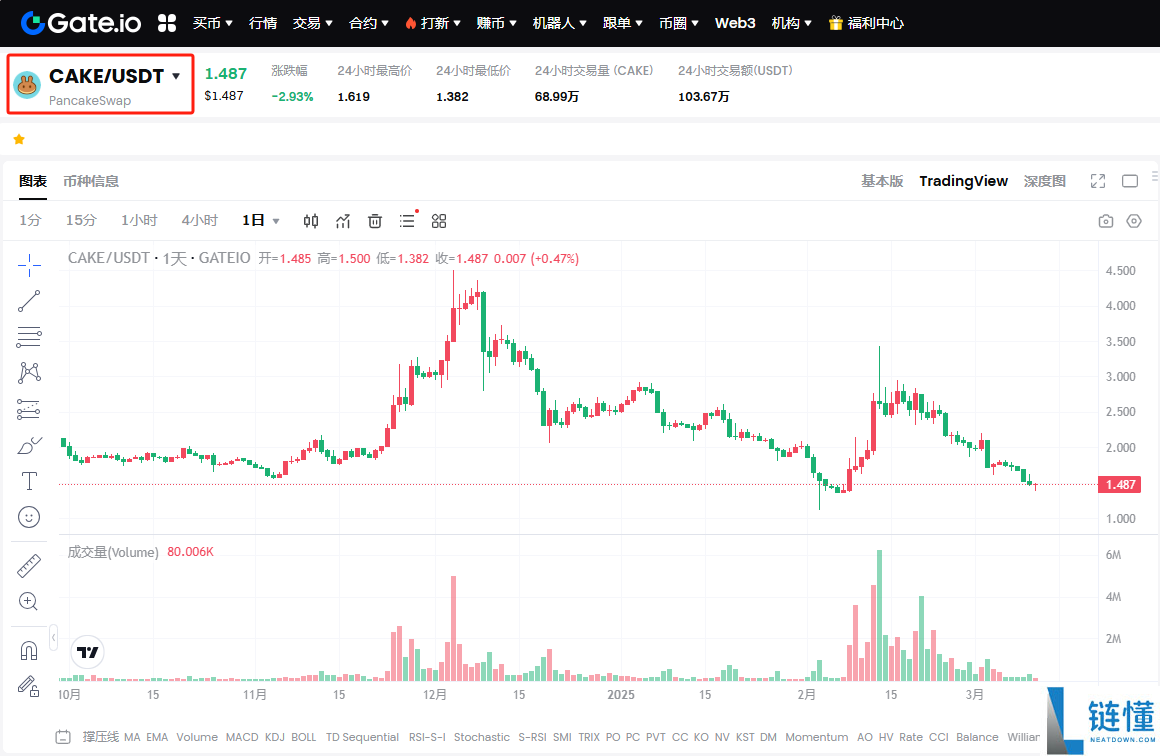Image resolution: width=1160 pixels, height=756 pixels.
Task: Toggle the MACD indicator
Action: pos(242,737)
